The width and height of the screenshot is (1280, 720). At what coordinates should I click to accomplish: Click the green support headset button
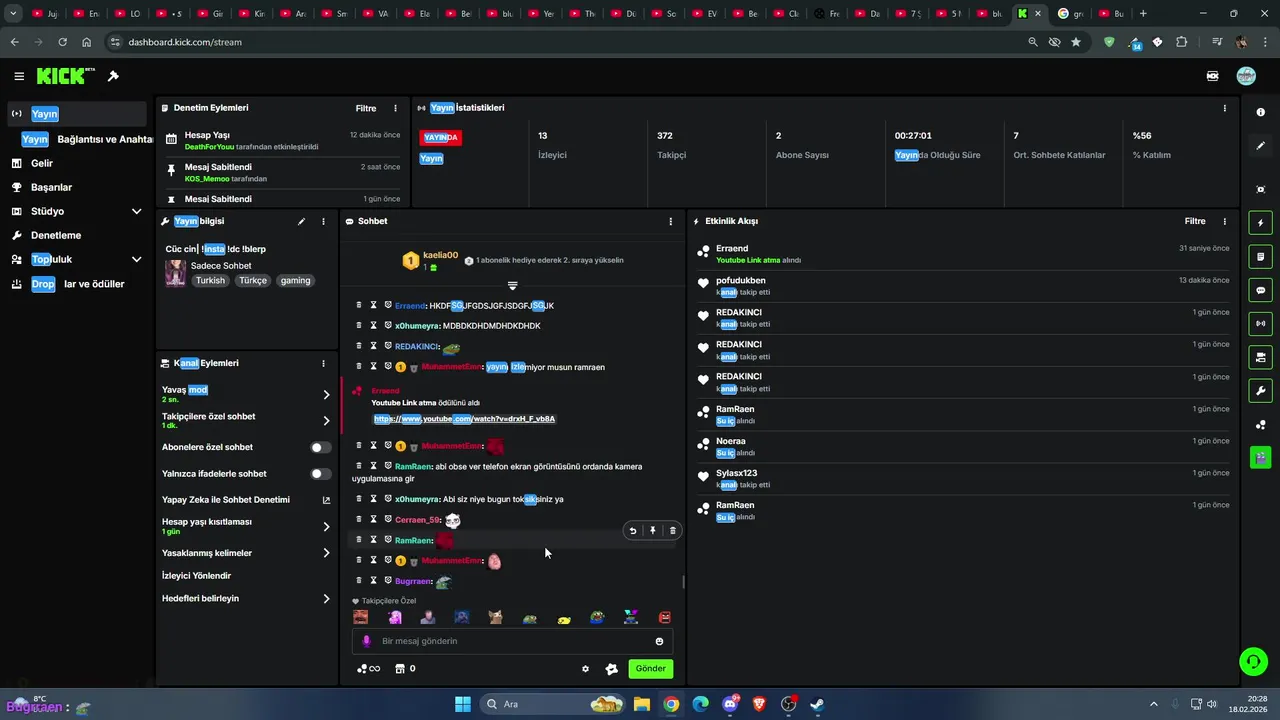point(1253,661)
